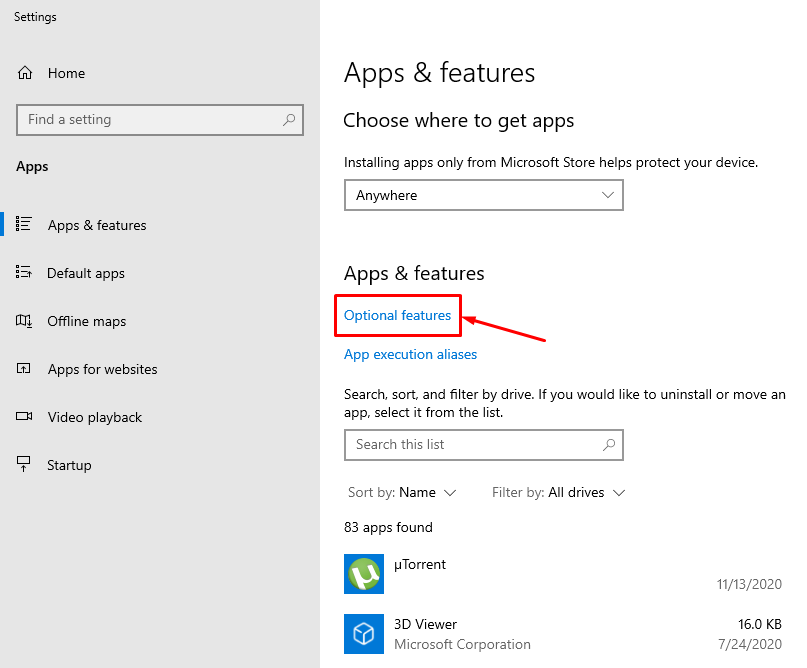Click the µTorrent app icon
This screenshot has width=807, height=668.
pos(364,574)
